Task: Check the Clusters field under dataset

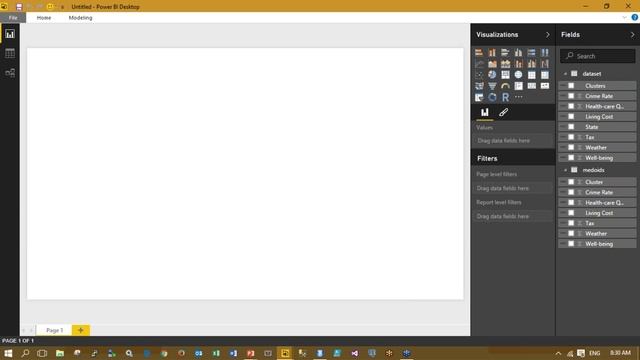Action: click(571, 86)
